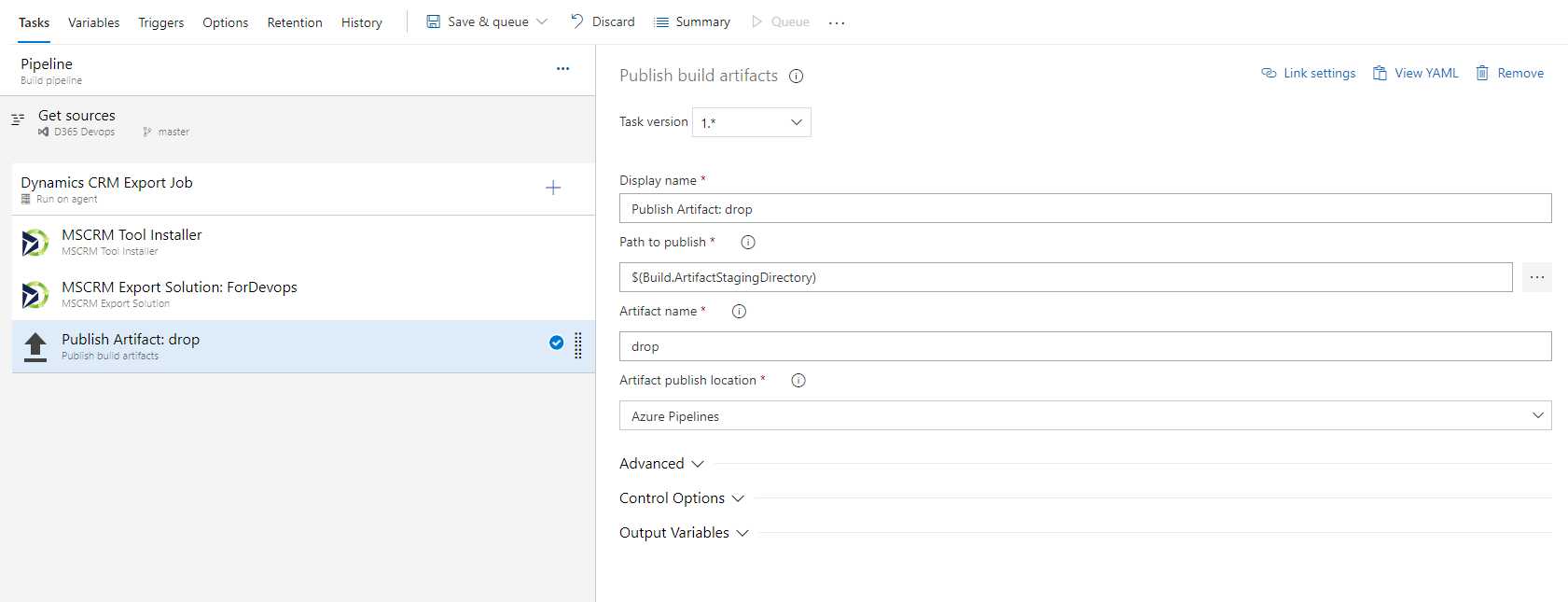Screen dimensions: 1568x602
Task: Expand the Advanced section
Action: click(661, 464)
